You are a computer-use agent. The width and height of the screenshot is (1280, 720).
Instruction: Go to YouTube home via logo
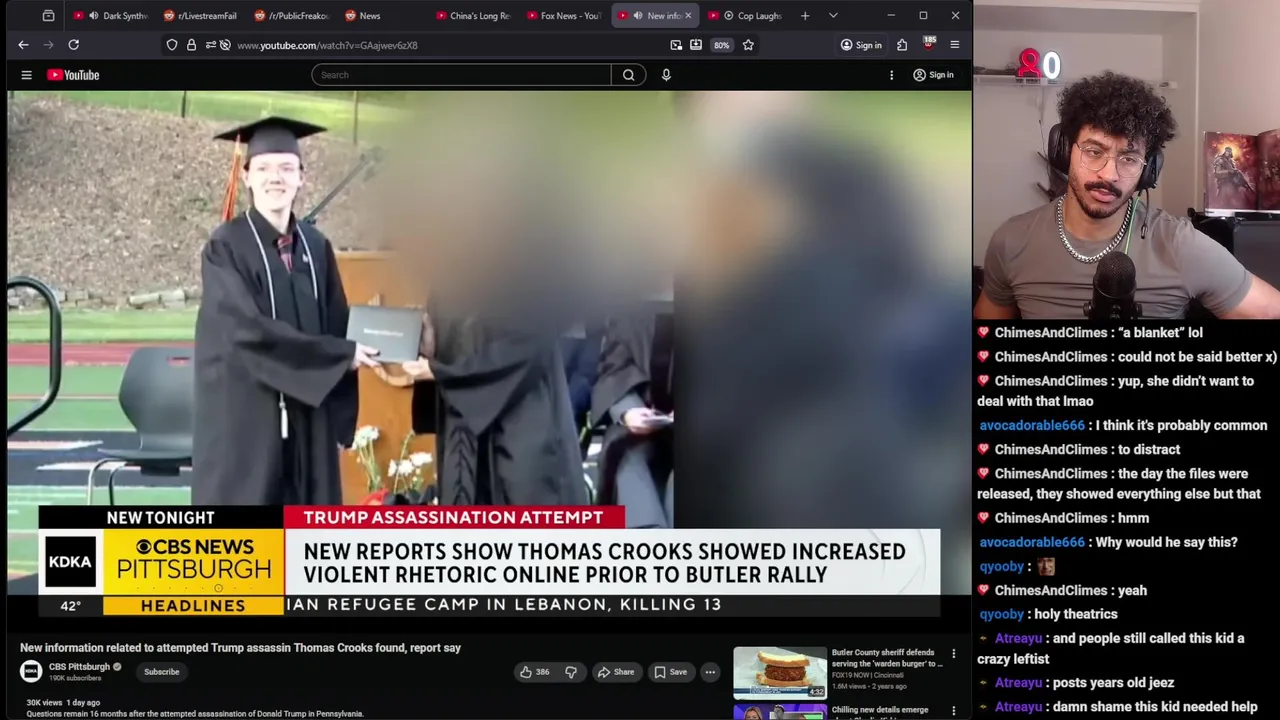point(73,75)
